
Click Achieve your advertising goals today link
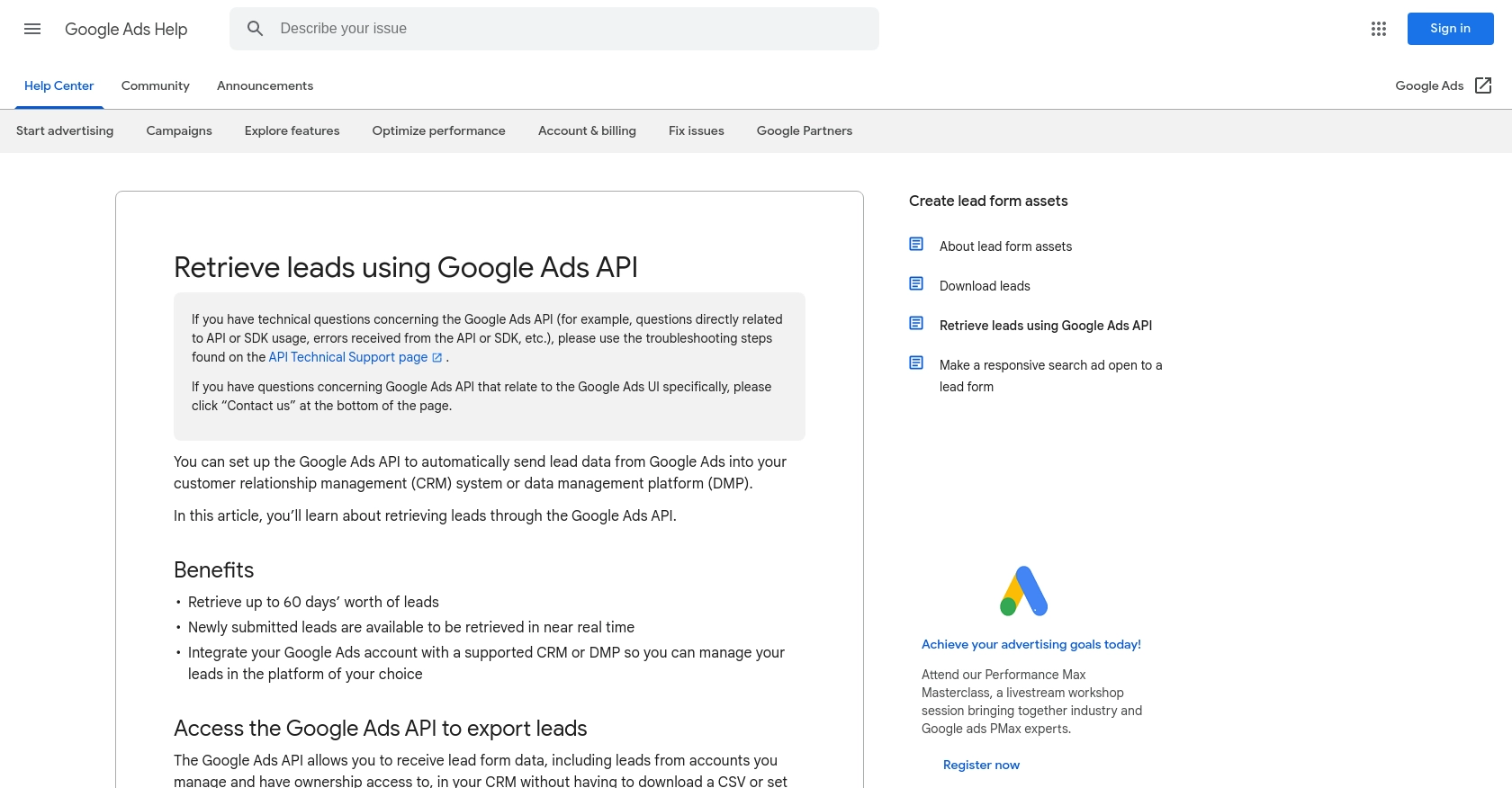pos(1031,644)
